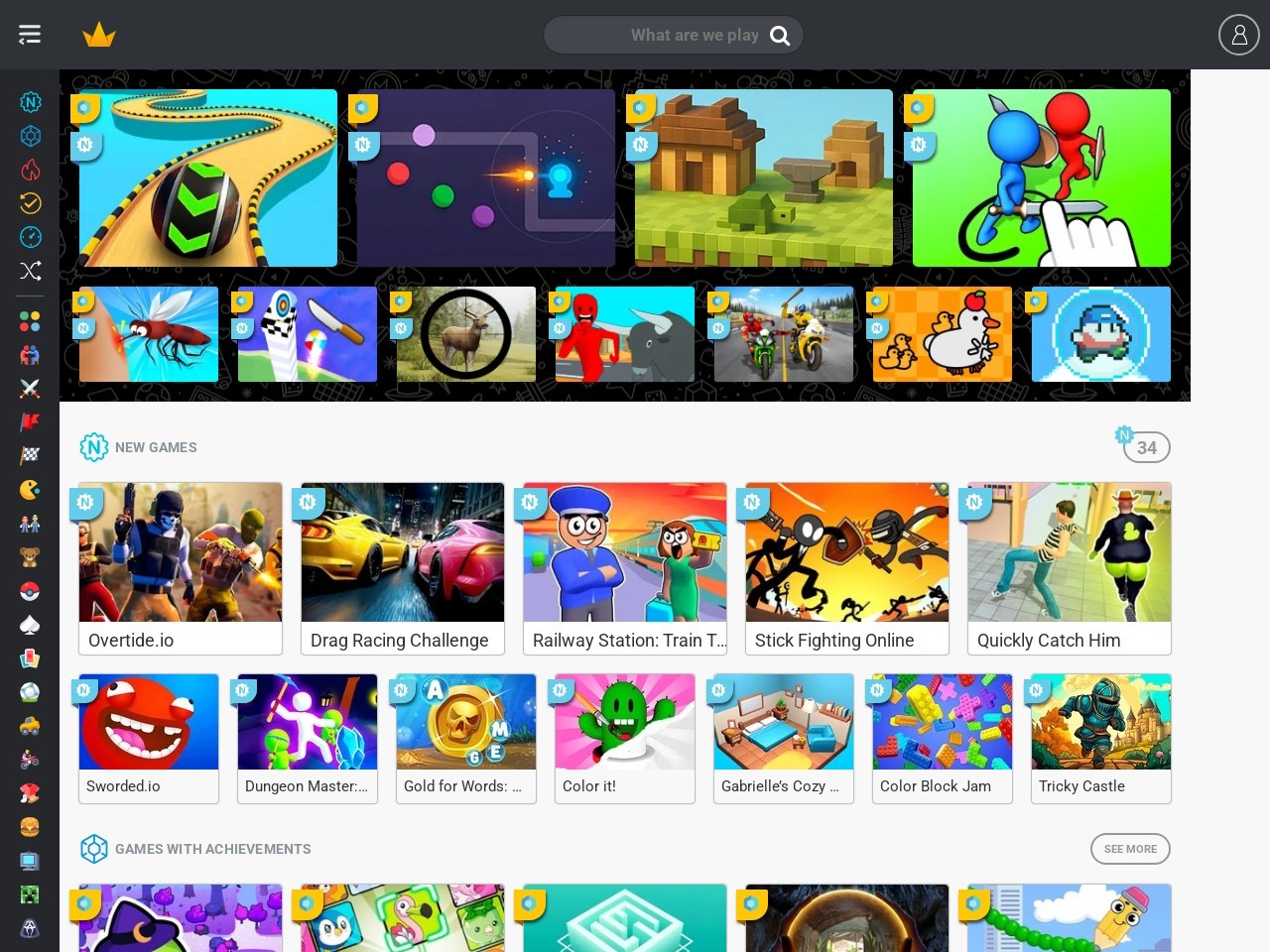
Task: Open the Color it! game card
Action: tap(625, 738)
